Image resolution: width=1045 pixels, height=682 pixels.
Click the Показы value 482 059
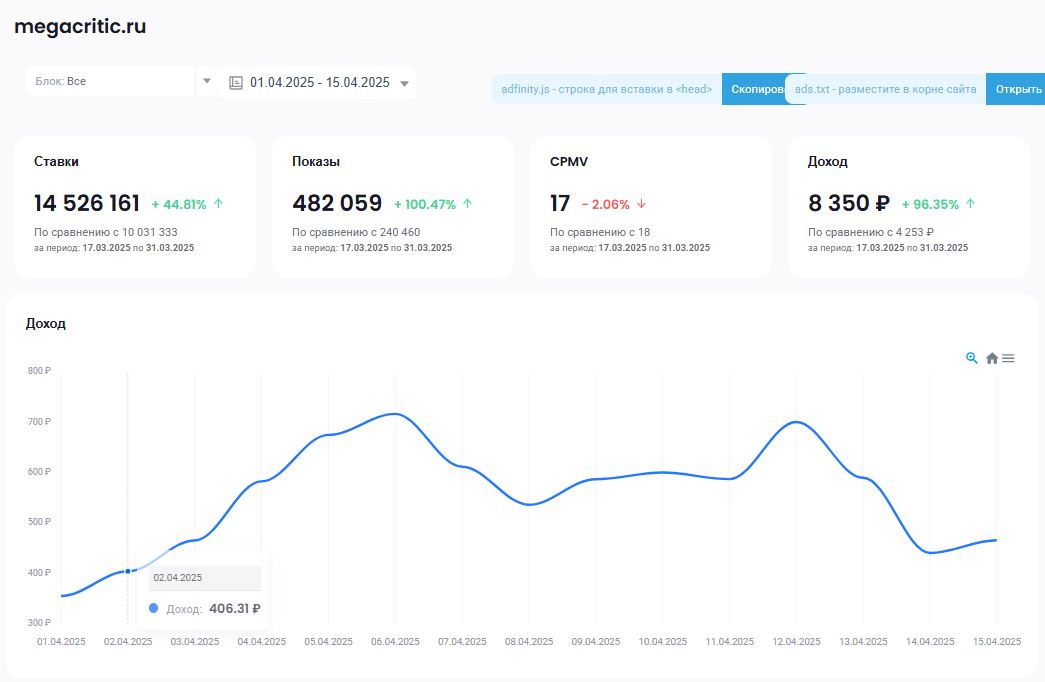click(337, 203)
